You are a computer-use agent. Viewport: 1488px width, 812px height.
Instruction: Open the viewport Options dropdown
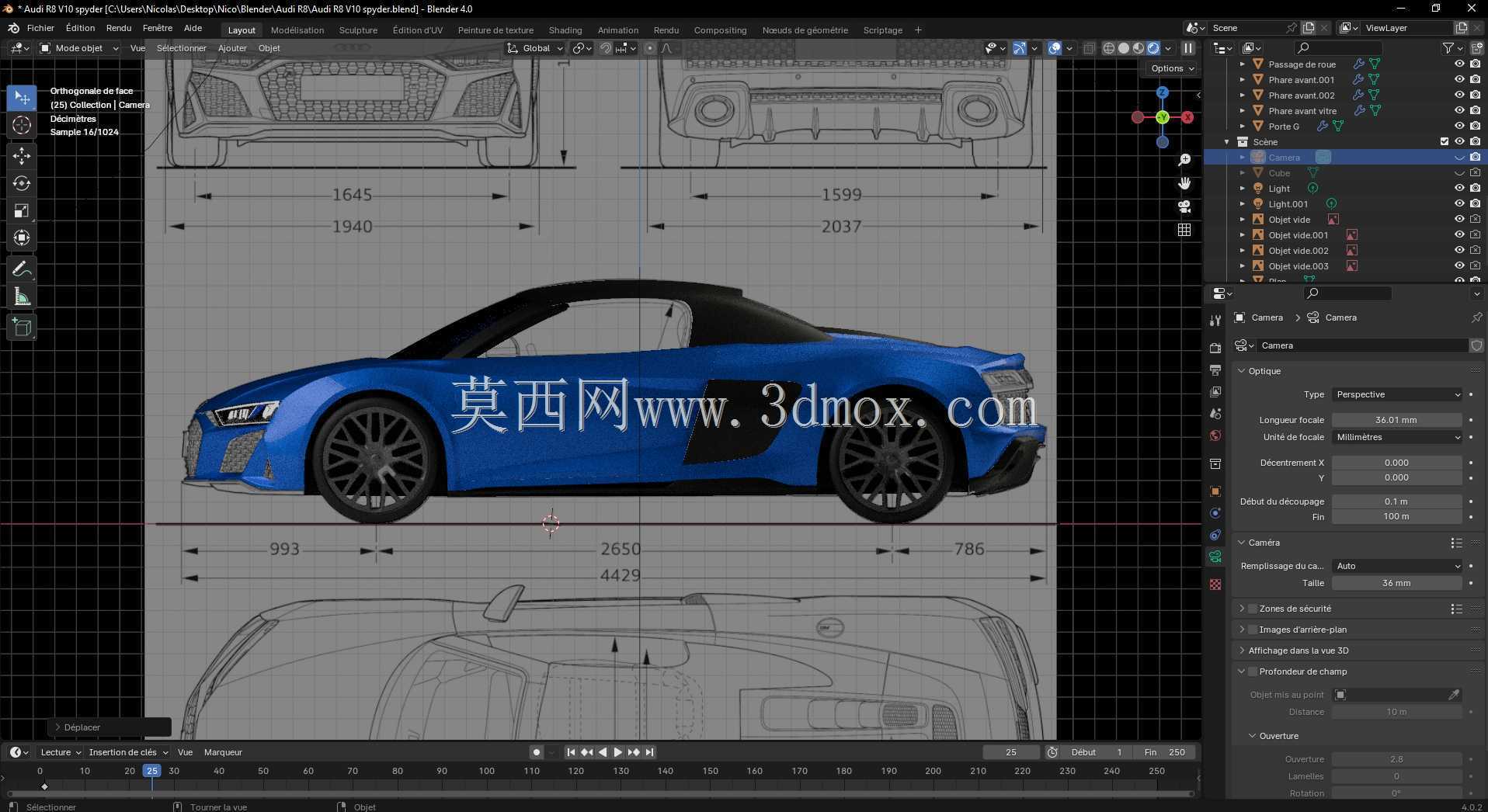tap(1172, 68)
